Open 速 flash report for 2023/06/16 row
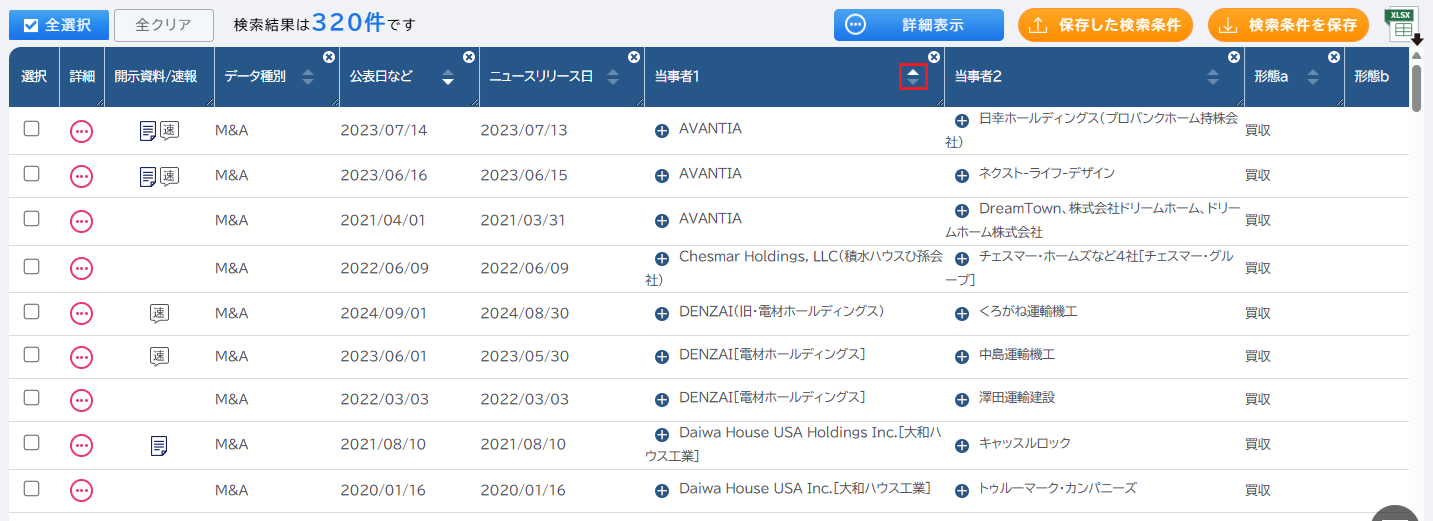 169,176
